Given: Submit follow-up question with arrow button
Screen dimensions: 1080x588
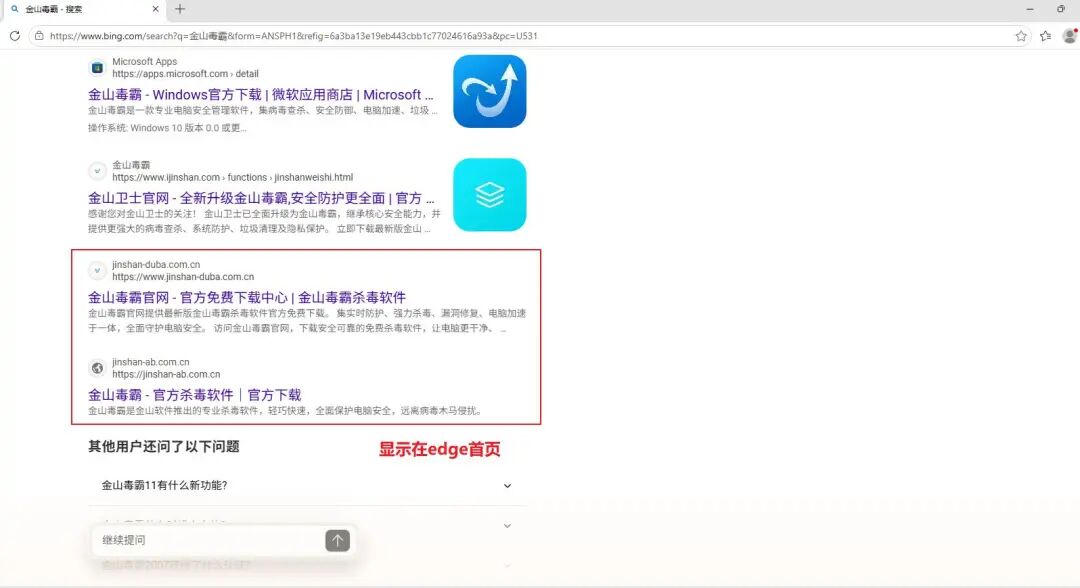Looking at the screenshot, I should [338, 540].
